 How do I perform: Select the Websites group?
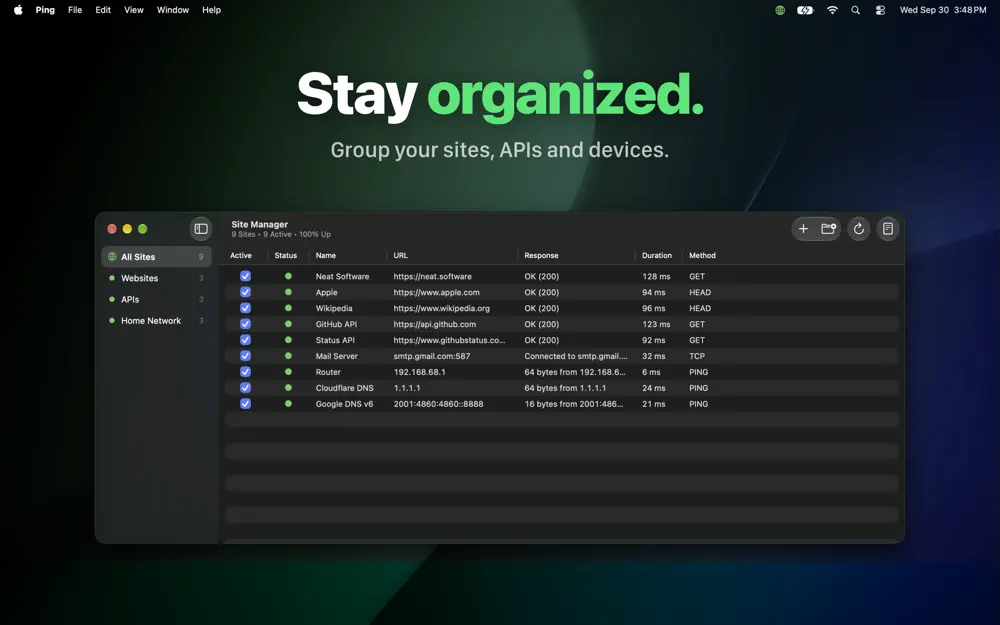click(156, 278)
